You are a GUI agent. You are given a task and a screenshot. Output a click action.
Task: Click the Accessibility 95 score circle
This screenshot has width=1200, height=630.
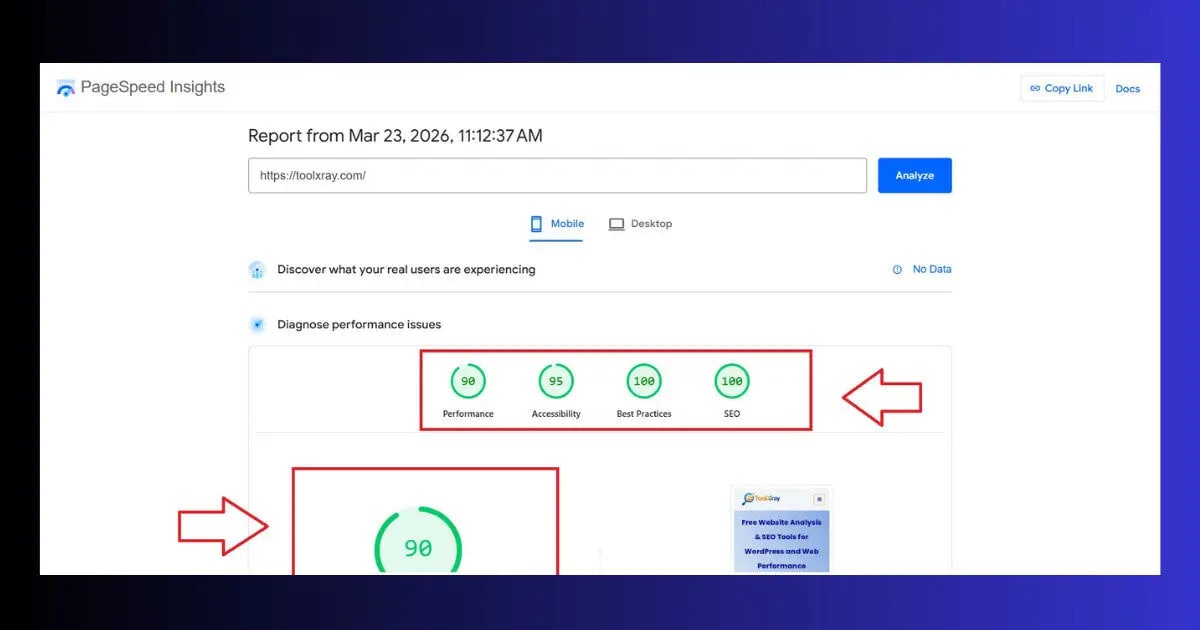(x=555, y=381)
